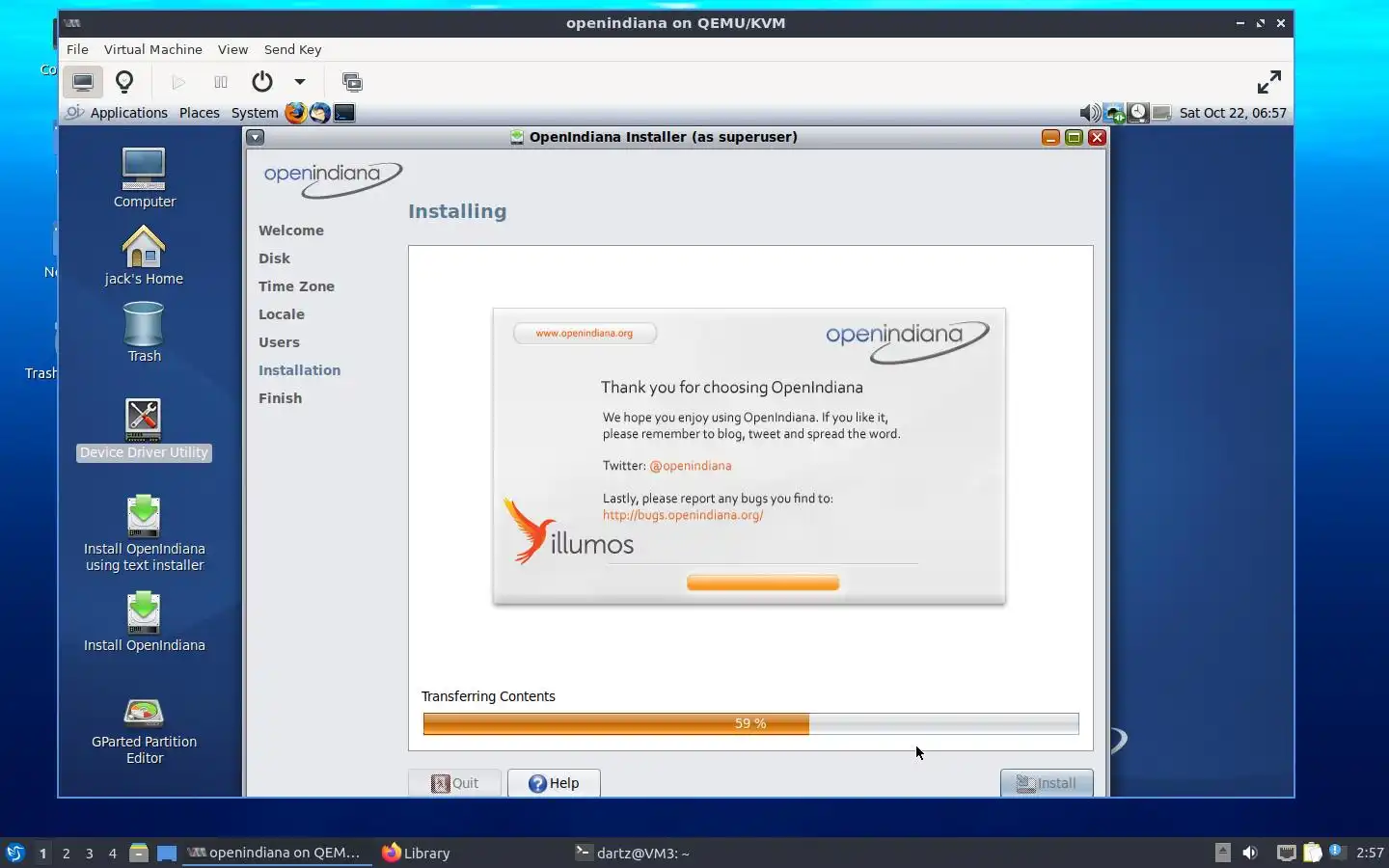
Task: Show virtual hardware details (lightbulb icon)
Action: pos(124,82)
